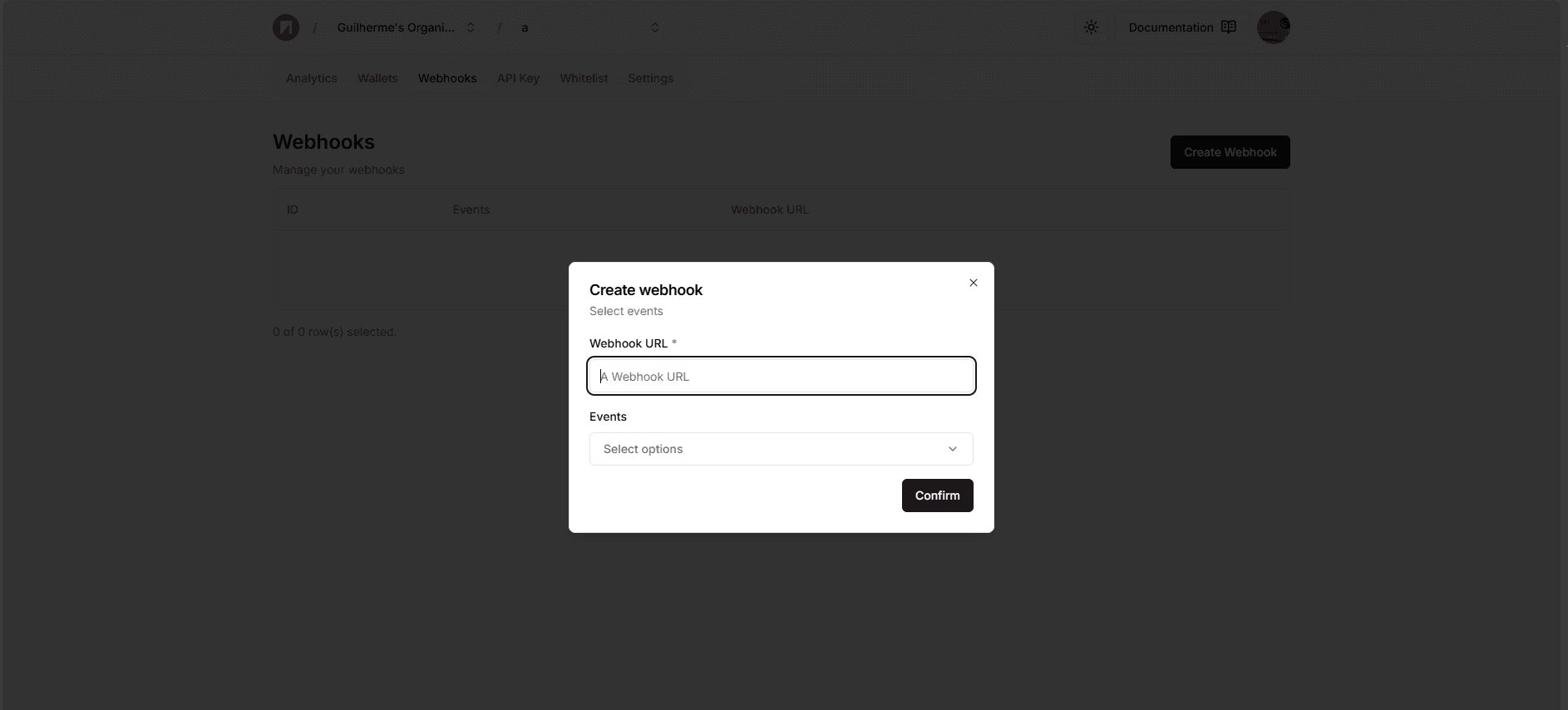Screen dimensions: 1568x710
Task: Click the Create Webhook button
Action: (1230, 152)
